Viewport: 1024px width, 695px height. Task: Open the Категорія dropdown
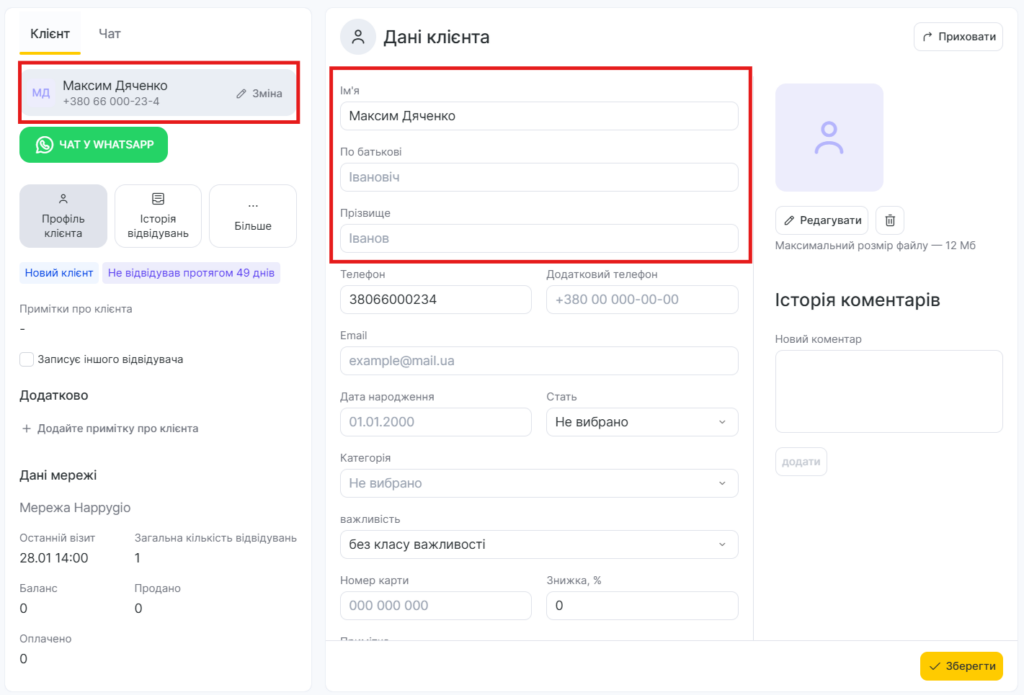pyautogui.click(x=539, y=483)
